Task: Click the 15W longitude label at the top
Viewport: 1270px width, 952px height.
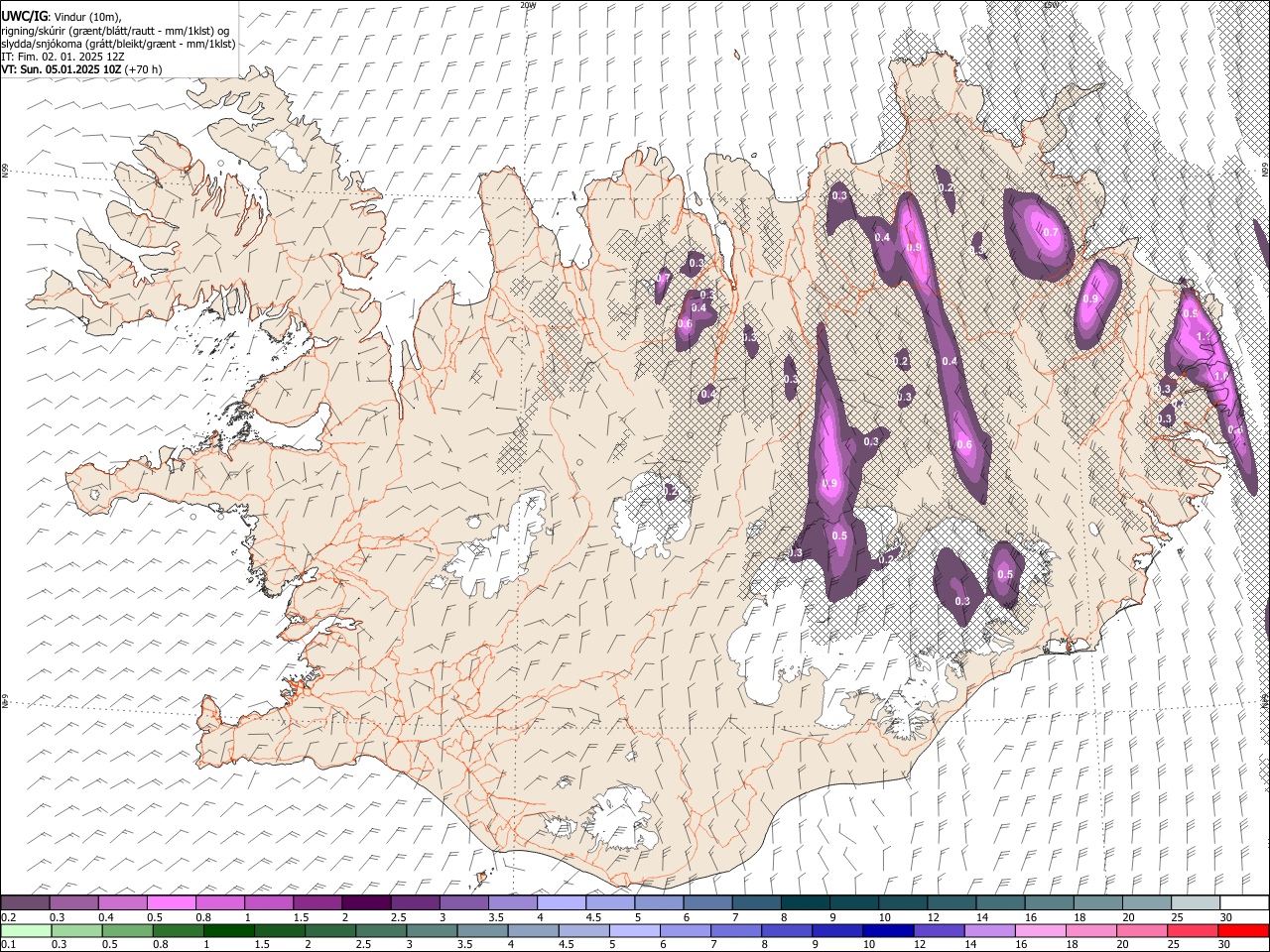Action: tap(1051, 5)
